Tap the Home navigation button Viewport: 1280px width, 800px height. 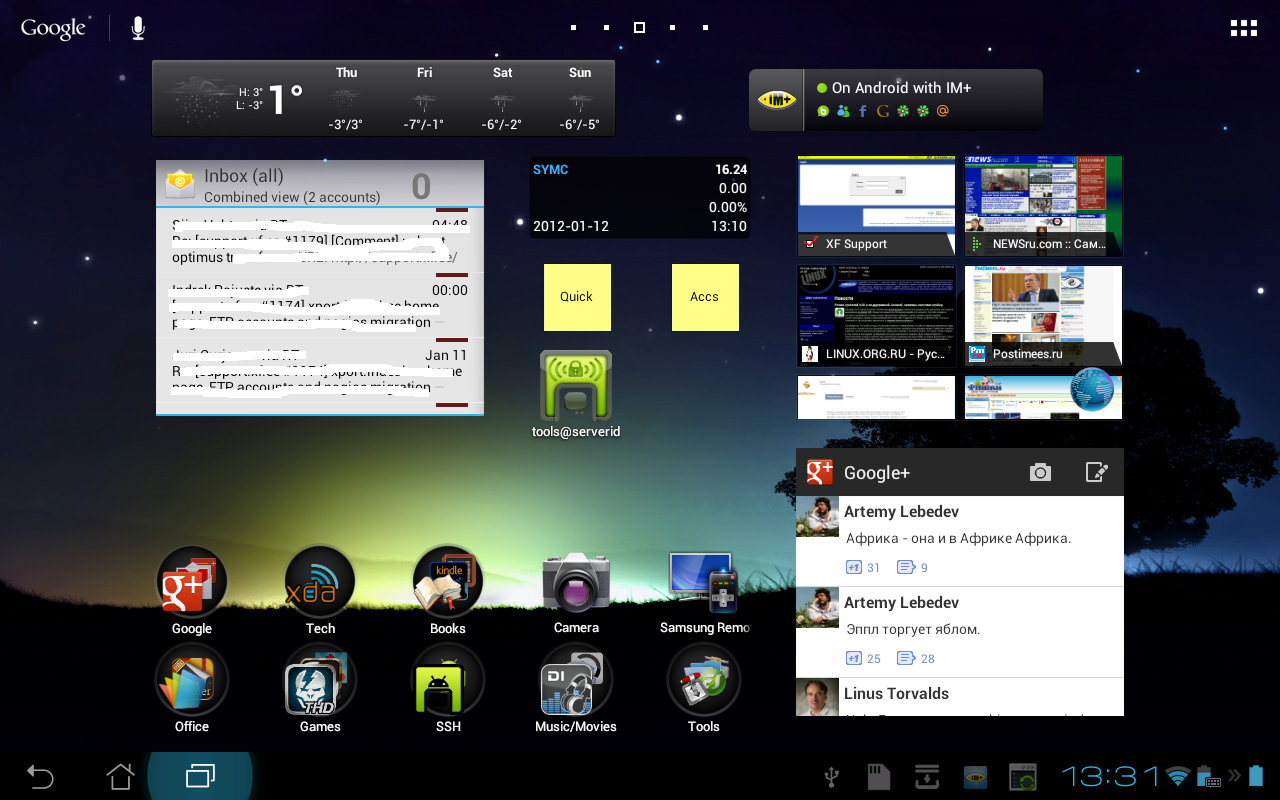(120, 776)
